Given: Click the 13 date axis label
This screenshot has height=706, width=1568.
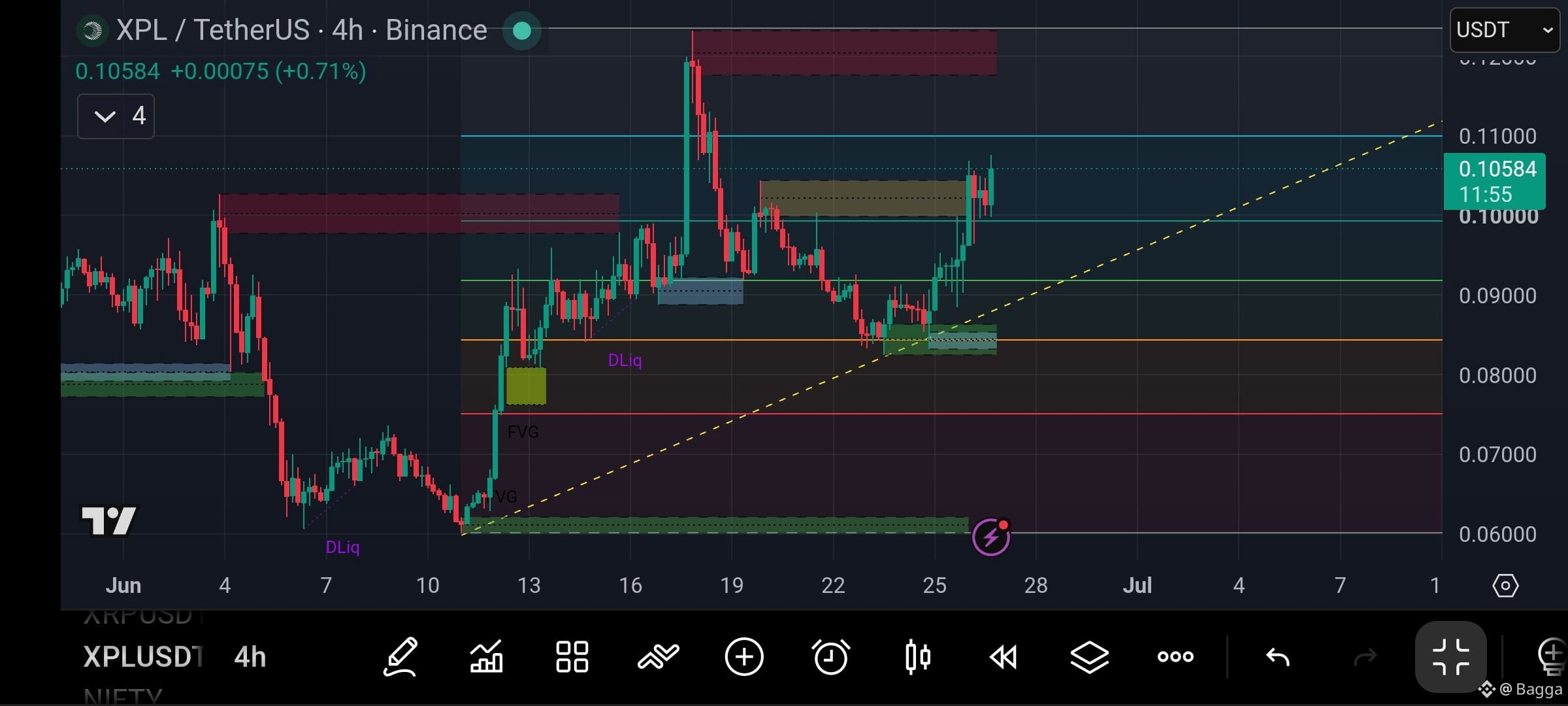Looking at the screenshot, I should tap(529, 585).
